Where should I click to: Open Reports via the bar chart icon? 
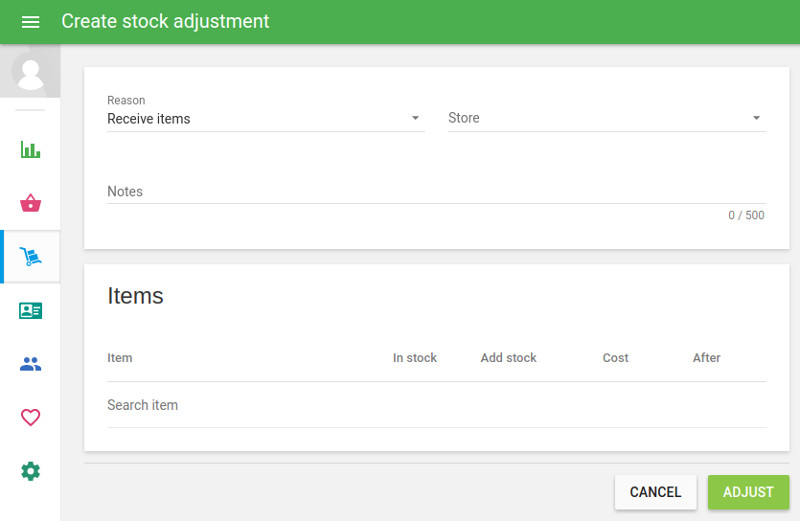(x=30, y=150)
